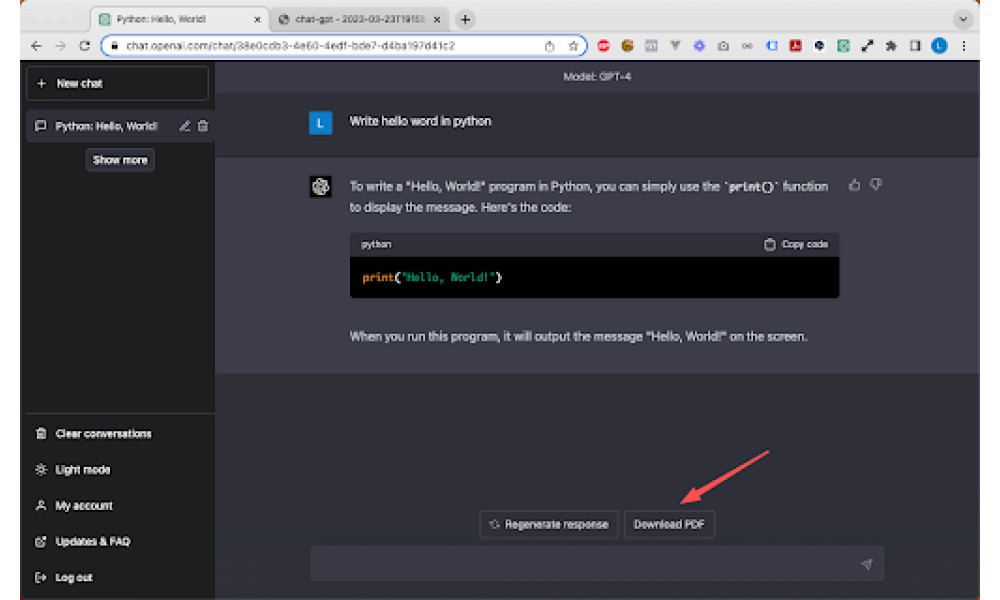View site info via the lock icon
This screenshot has height=600, width=1000.
tap(115, 46)
